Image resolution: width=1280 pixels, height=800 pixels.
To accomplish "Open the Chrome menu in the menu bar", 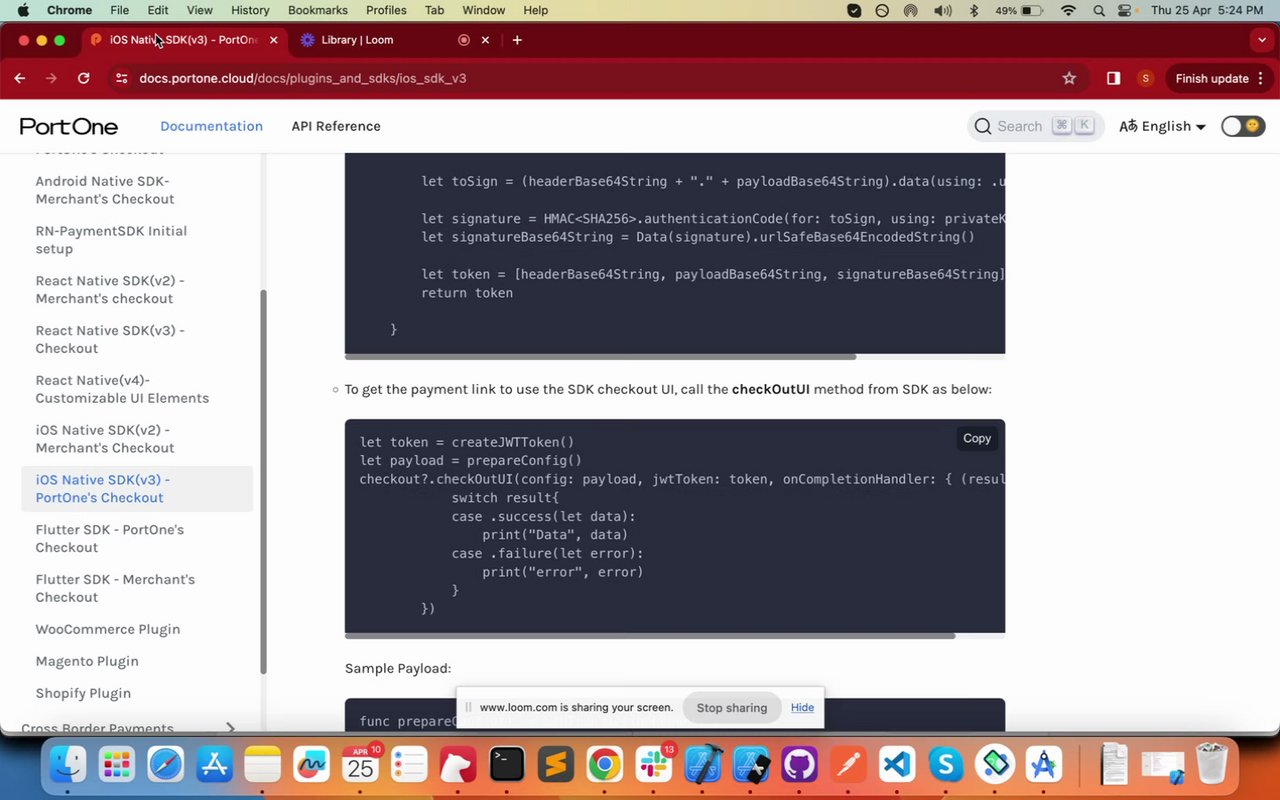I will 70,10.
